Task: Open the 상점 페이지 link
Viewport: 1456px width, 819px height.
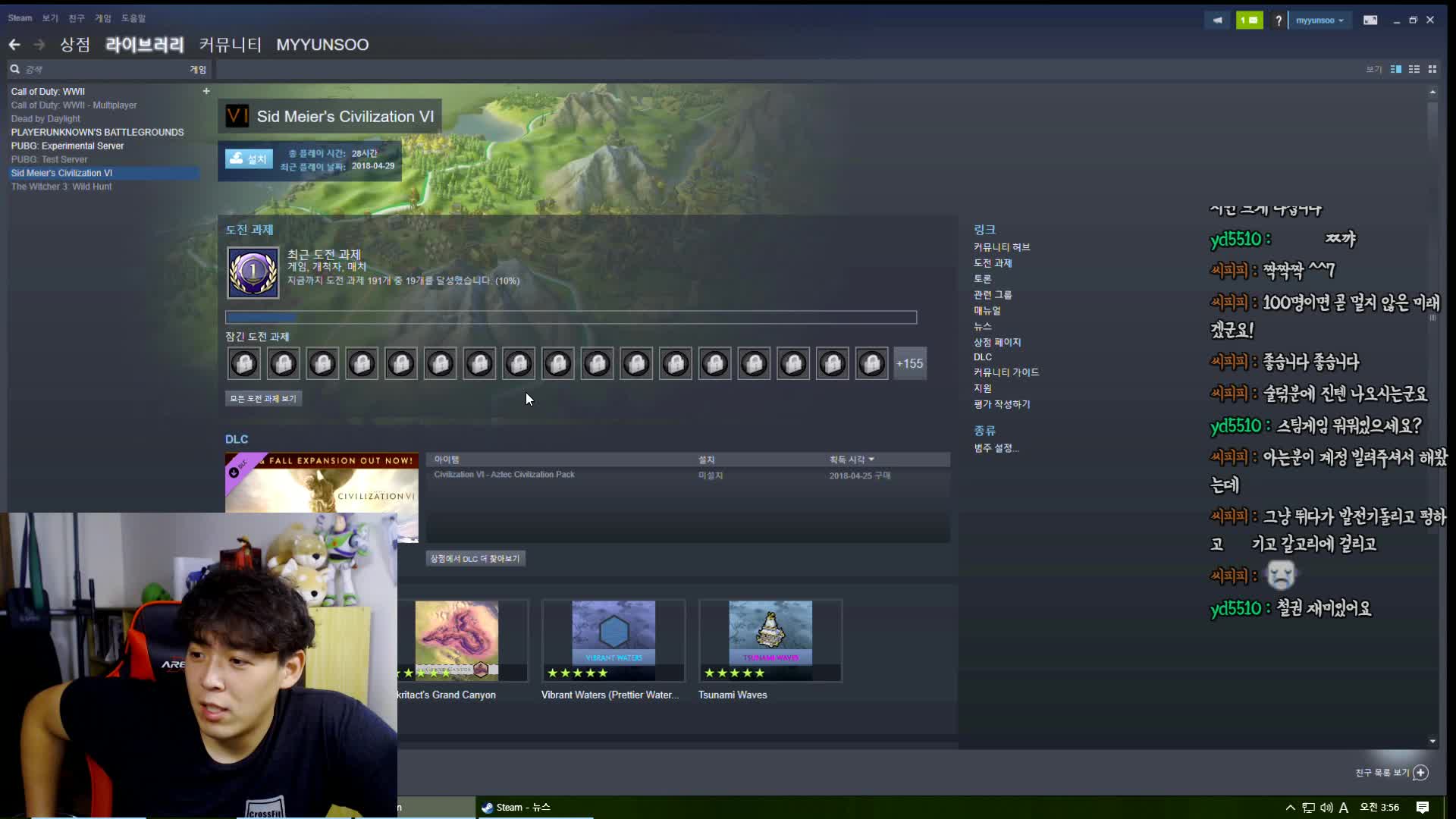Action: pyautogui.click(x=997, y=343)
